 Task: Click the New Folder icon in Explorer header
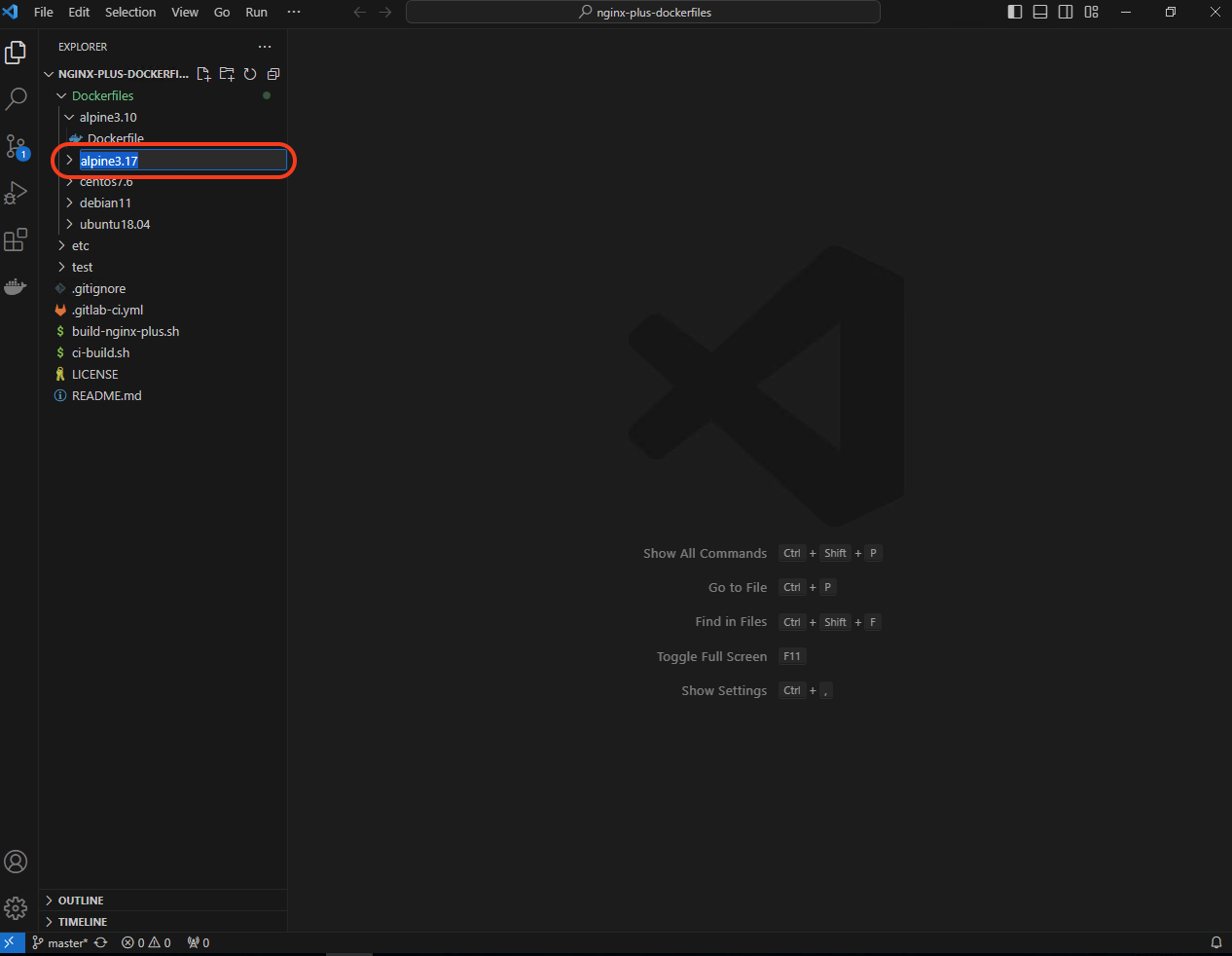(227, 74)
